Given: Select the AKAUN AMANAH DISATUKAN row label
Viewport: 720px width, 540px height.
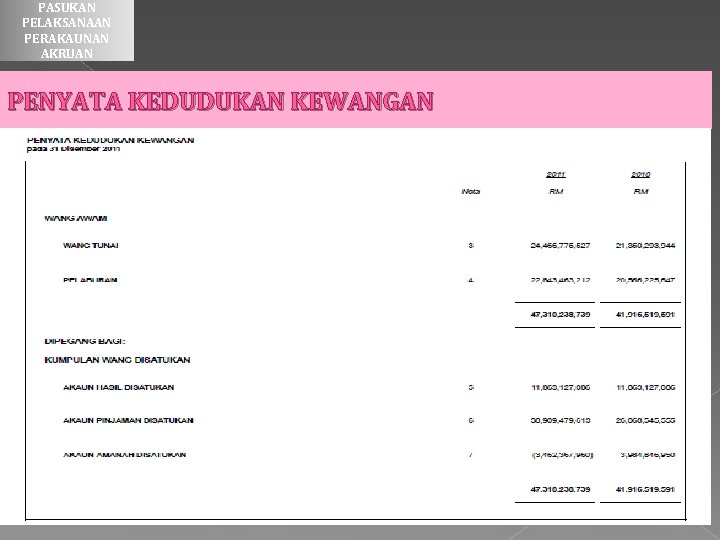Looking at the screenshot, I should click(x=124, y=455).
